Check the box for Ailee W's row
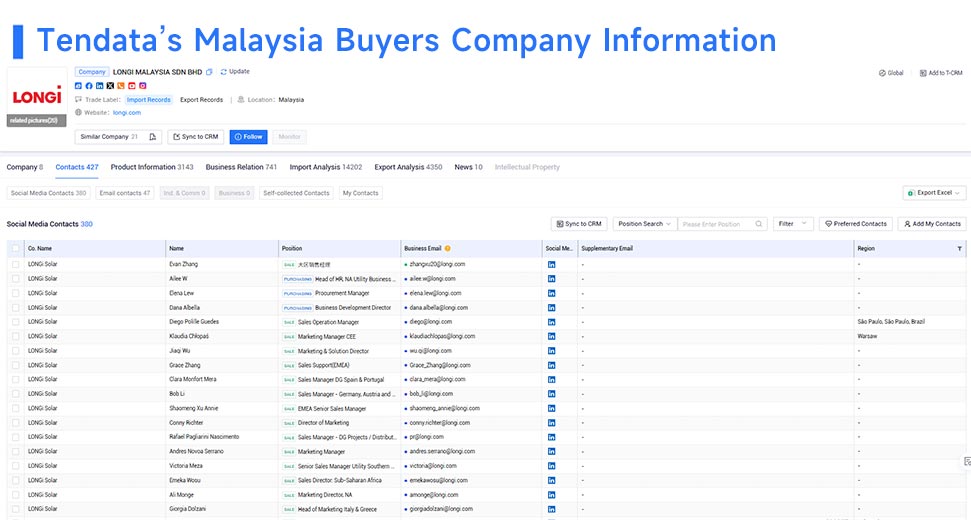The width and height of the screenshot is (971, 520). [15, 279]
